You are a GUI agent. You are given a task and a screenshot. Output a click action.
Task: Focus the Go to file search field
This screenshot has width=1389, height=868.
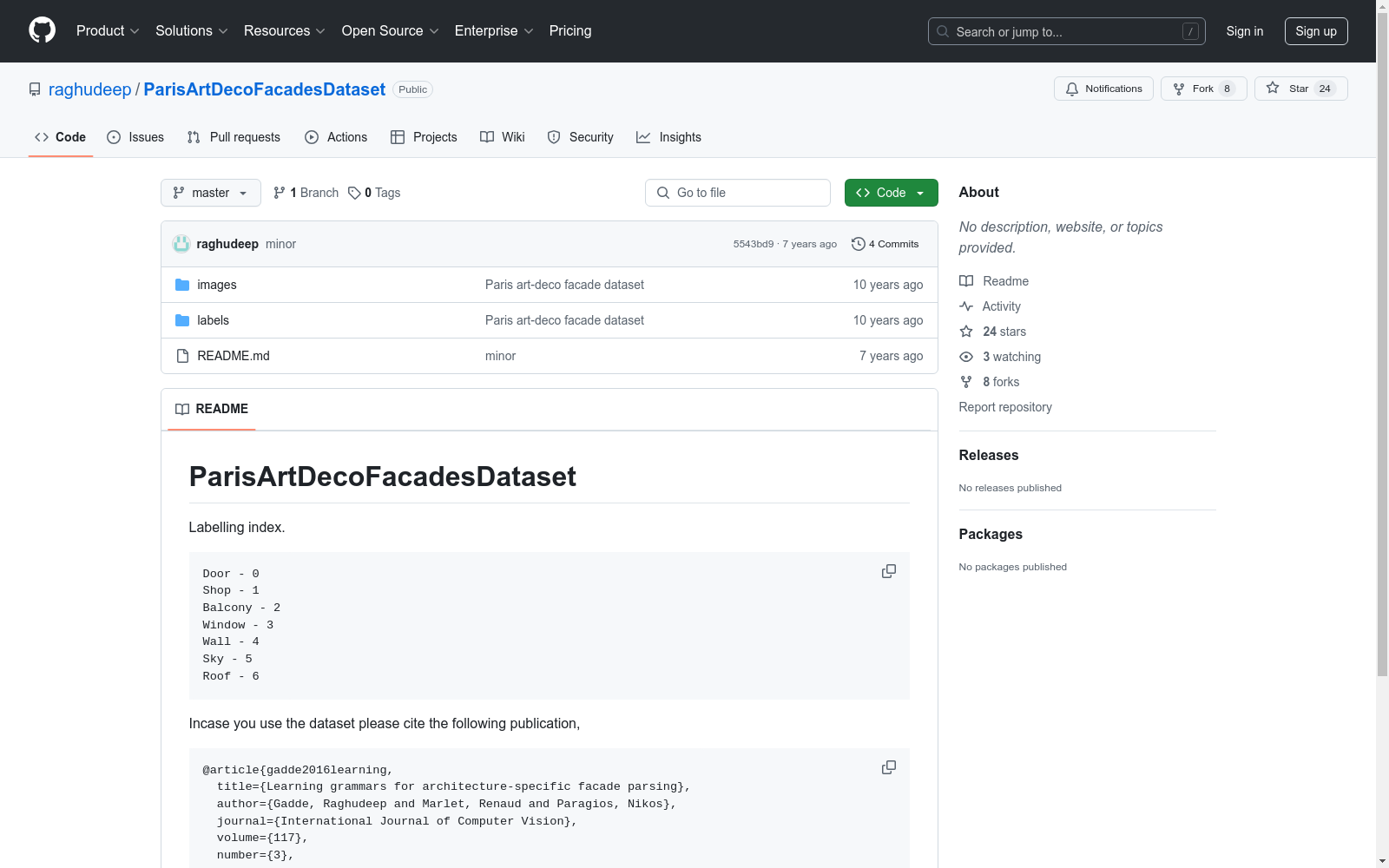[738, 193]
